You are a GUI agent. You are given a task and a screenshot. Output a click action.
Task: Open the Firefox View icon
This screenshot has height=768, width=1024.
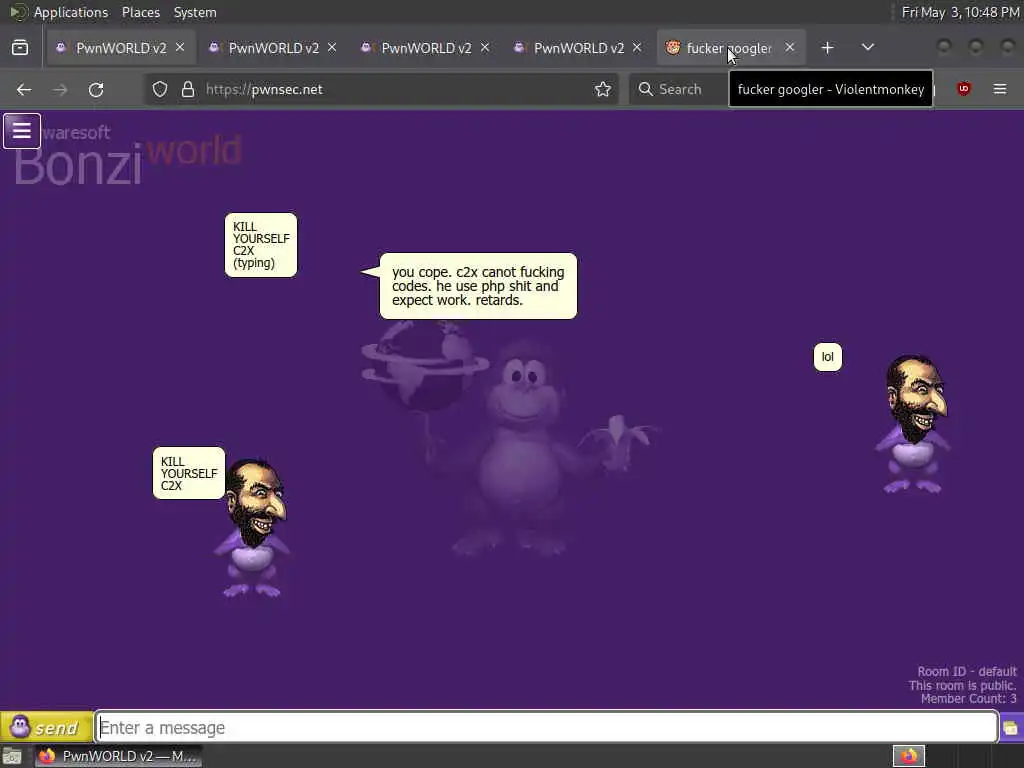pos(20,48)
